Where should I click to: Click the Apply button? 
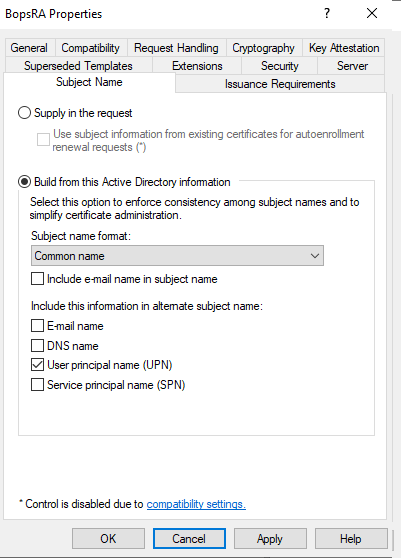click(x=270, y=539)
